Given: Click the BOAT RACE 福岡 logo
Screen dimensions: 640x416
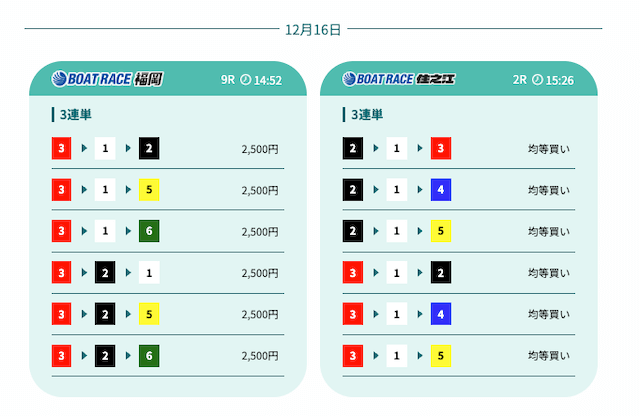Looking at the screenshot, I should (x=107, y=79).
